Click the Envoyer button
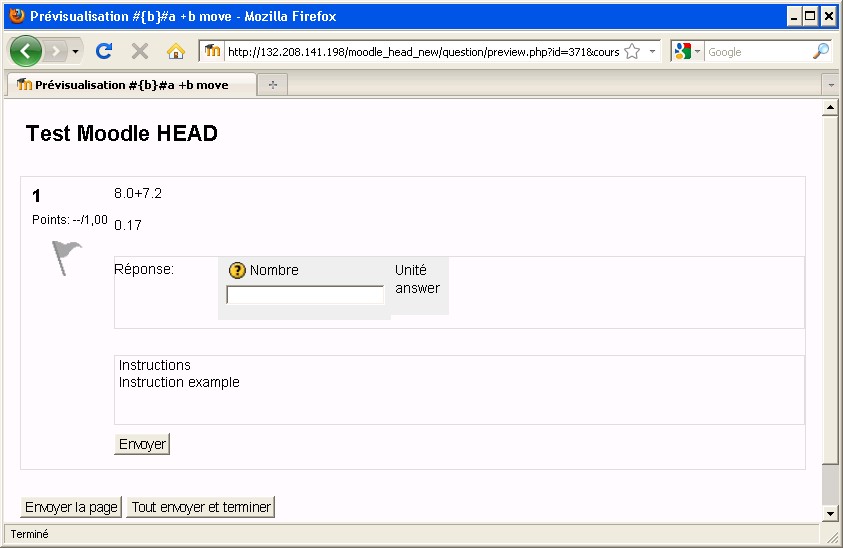 pyautogui.click(x=142, y=444)
